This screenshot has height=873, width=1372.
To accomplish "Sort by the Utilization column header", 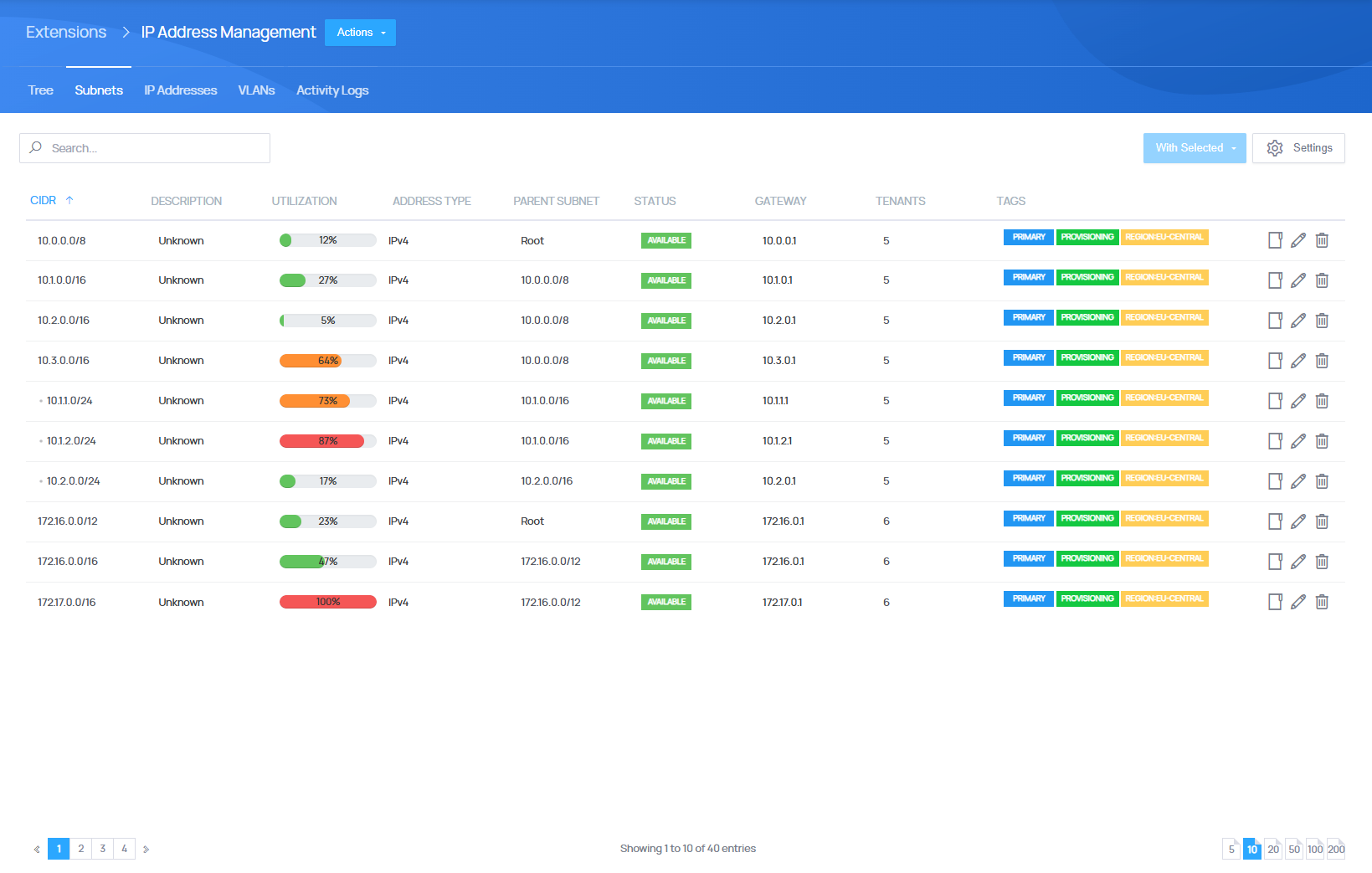I will 304,201.
